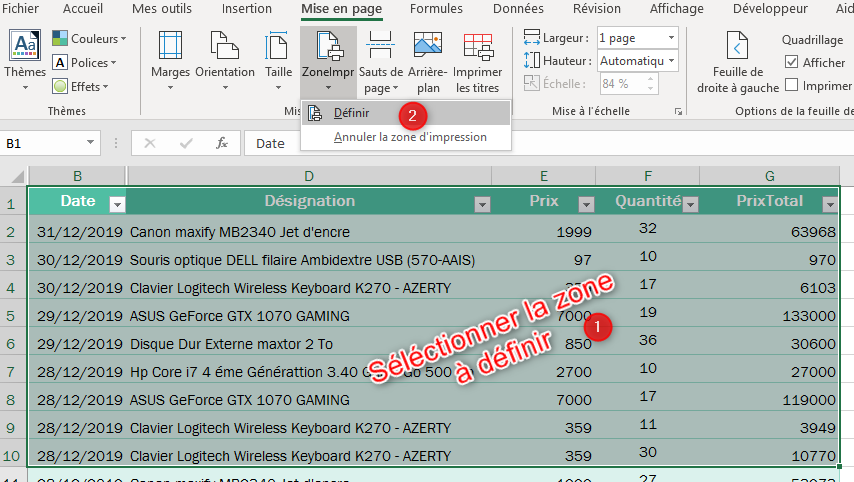
Task: Open the Hauteur height dropdown
Action: tap(672, 60)
